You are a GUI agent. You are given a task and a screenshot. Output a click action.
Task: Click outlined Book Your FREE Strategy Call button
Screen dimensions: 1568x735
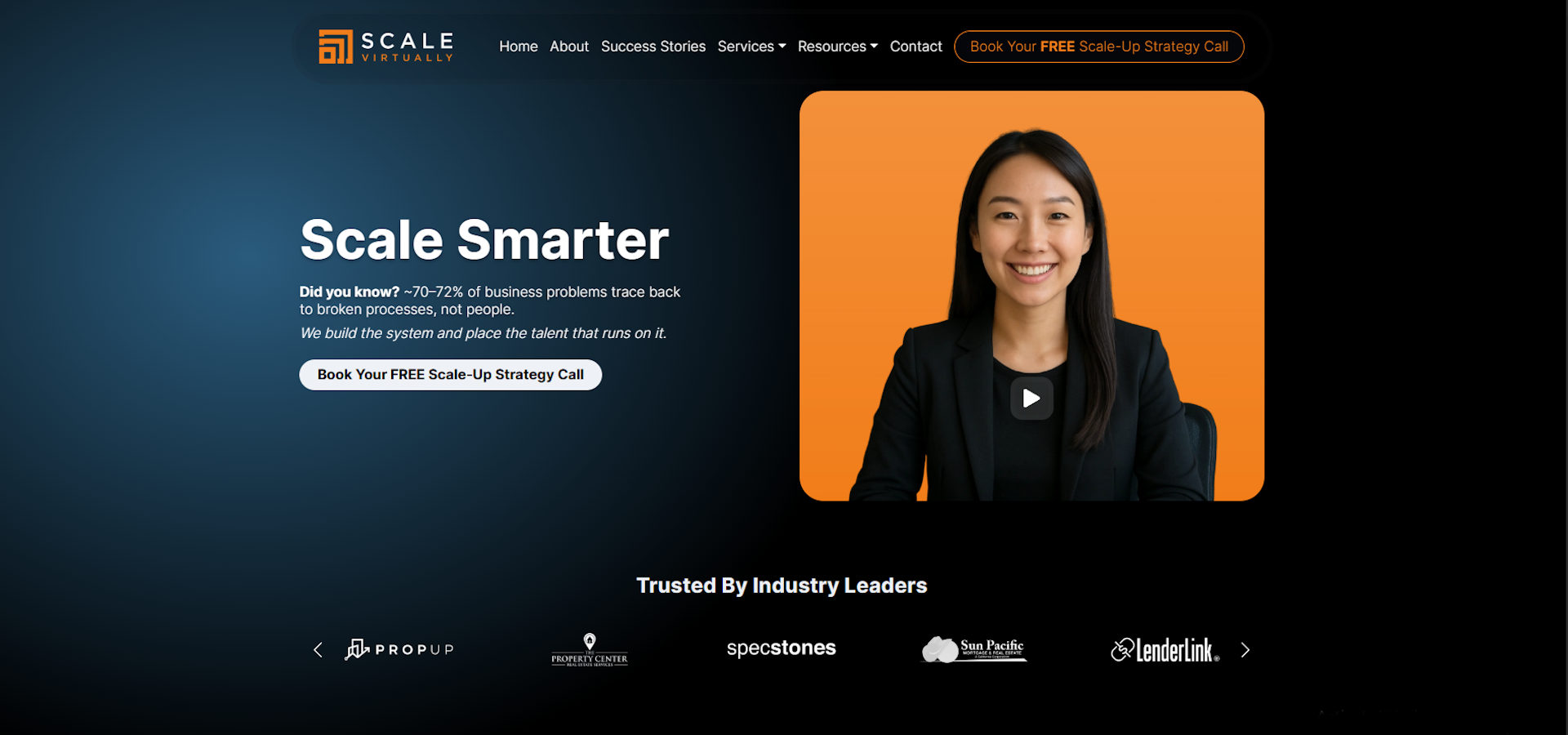pos(1099,47)
